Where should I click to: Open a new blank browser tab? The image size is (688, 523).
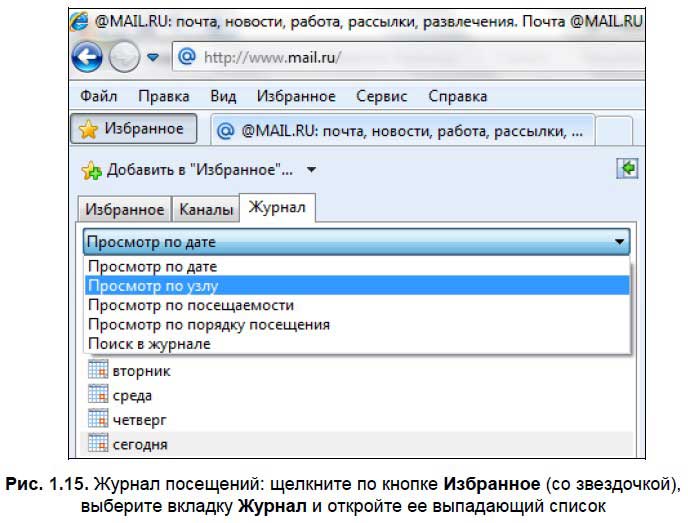(x=614, y=131)
